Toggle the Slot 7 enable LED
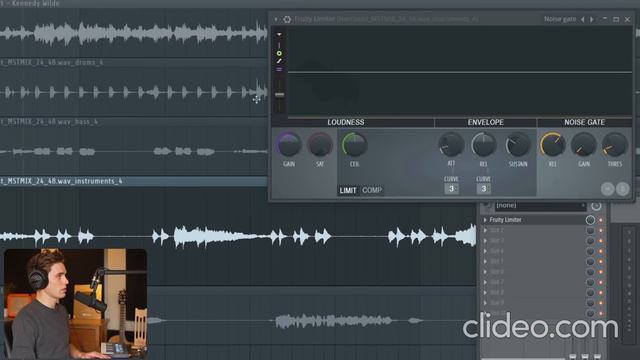The width and height of the screenshot is (640, 360). (600, 282)
